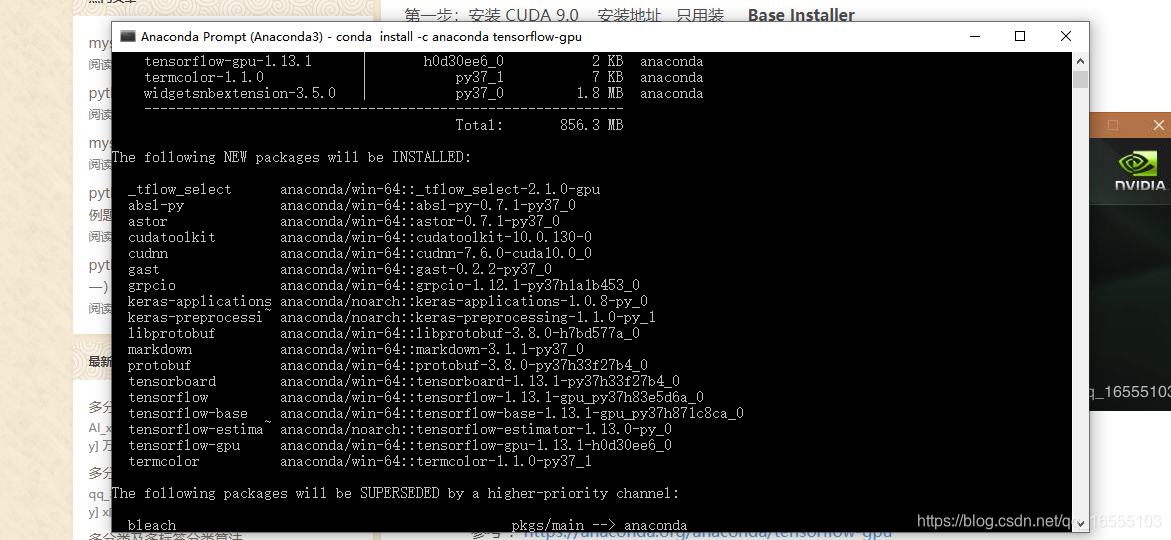The width and height of the screenshot is (1171, 540).
Task: Maximize the Anaconda Prompt window
Action: [x=1020, y=36]
